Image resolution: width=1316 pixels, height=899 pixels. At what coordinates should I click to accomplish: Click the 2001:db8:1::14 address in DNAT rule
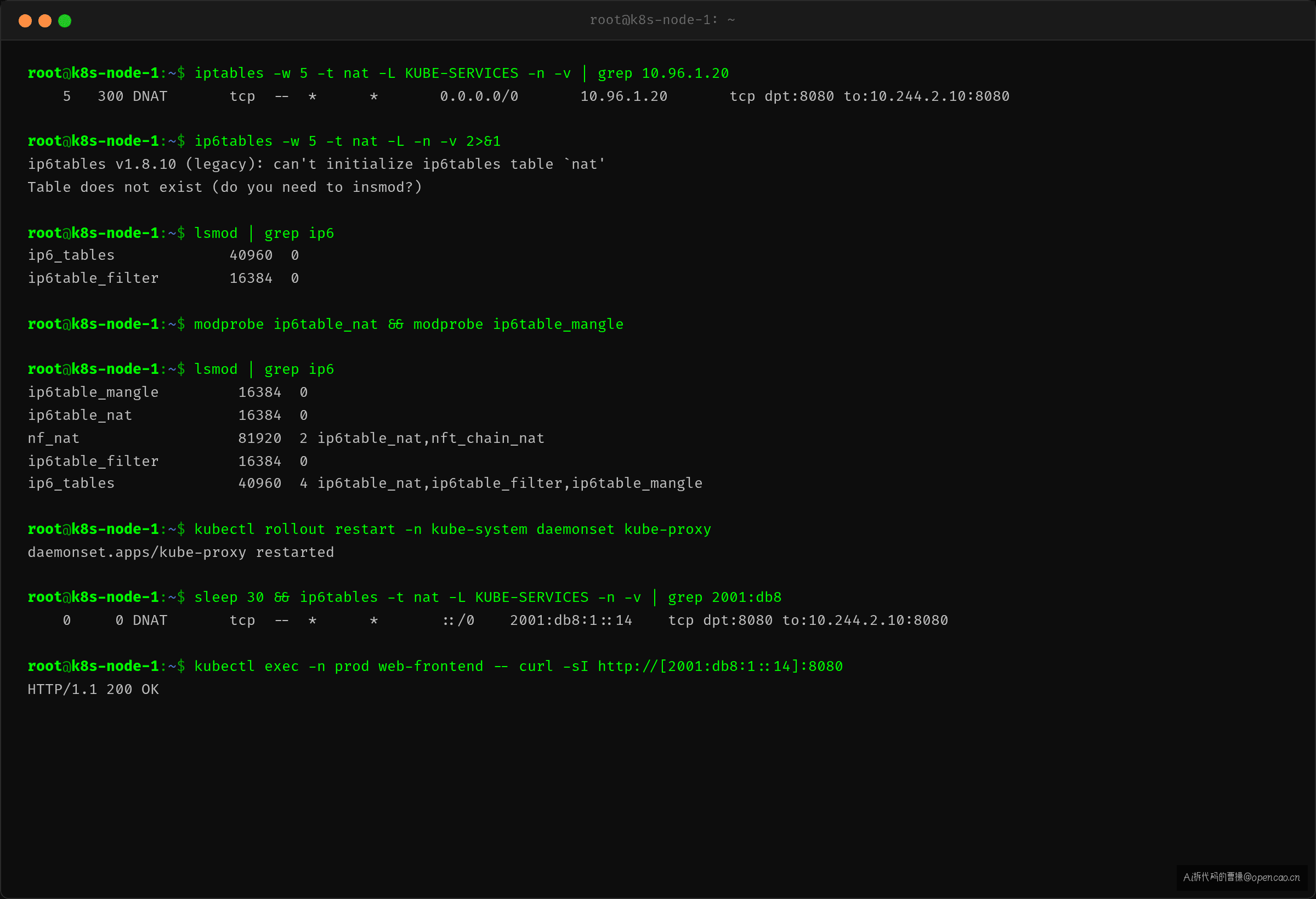(571, 620)
